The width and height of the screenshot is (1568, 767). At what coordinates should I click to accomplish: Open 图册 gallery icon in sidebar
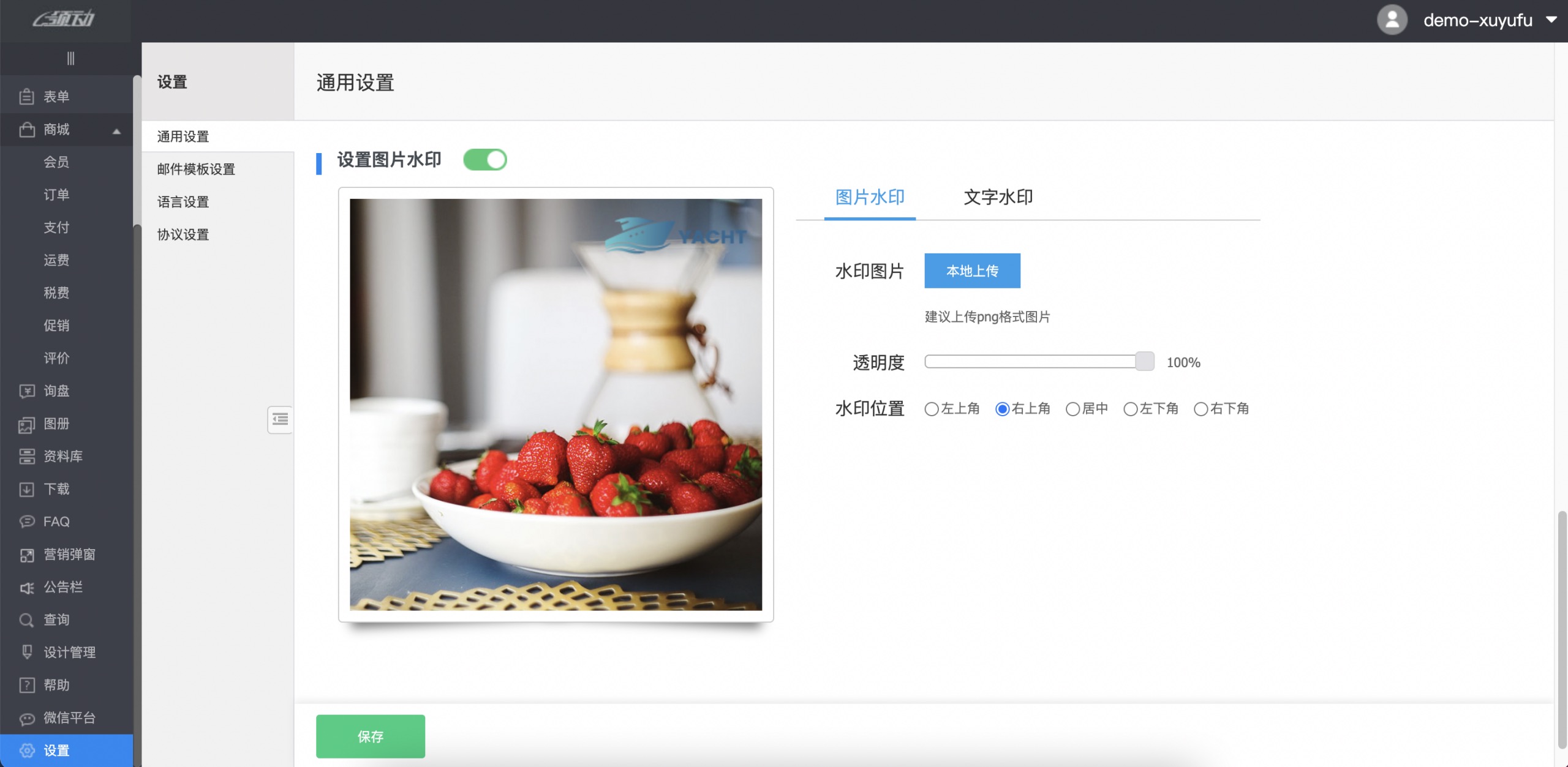(x=26, y=424)
